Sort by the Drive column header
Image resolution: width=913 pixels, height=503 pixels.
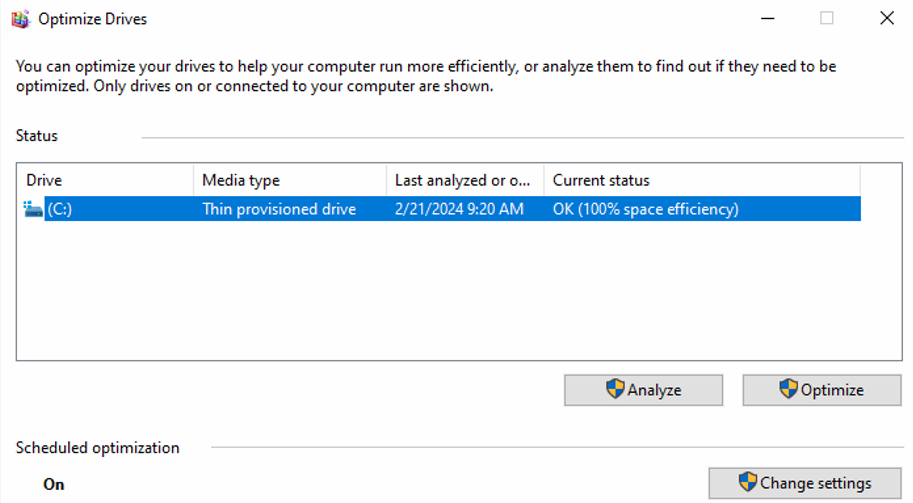pyautogui.click(x=106, y=180)
